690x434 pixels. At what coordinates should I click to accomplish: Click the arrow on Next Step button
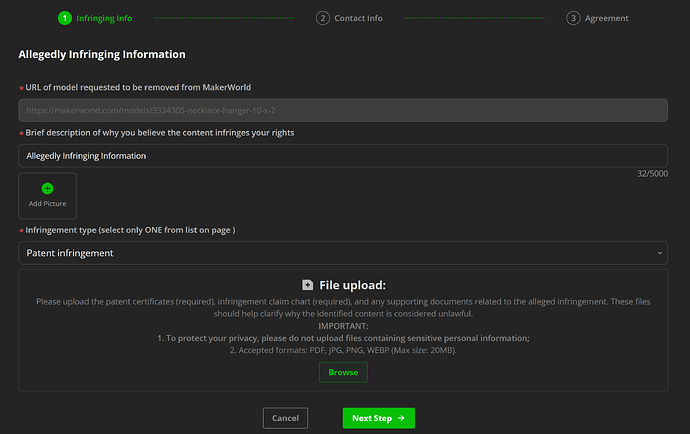401,418
